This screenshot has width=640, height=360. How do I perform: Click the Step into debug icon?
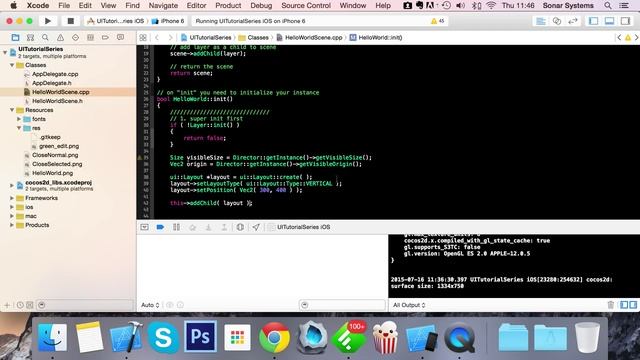[208, 227]
